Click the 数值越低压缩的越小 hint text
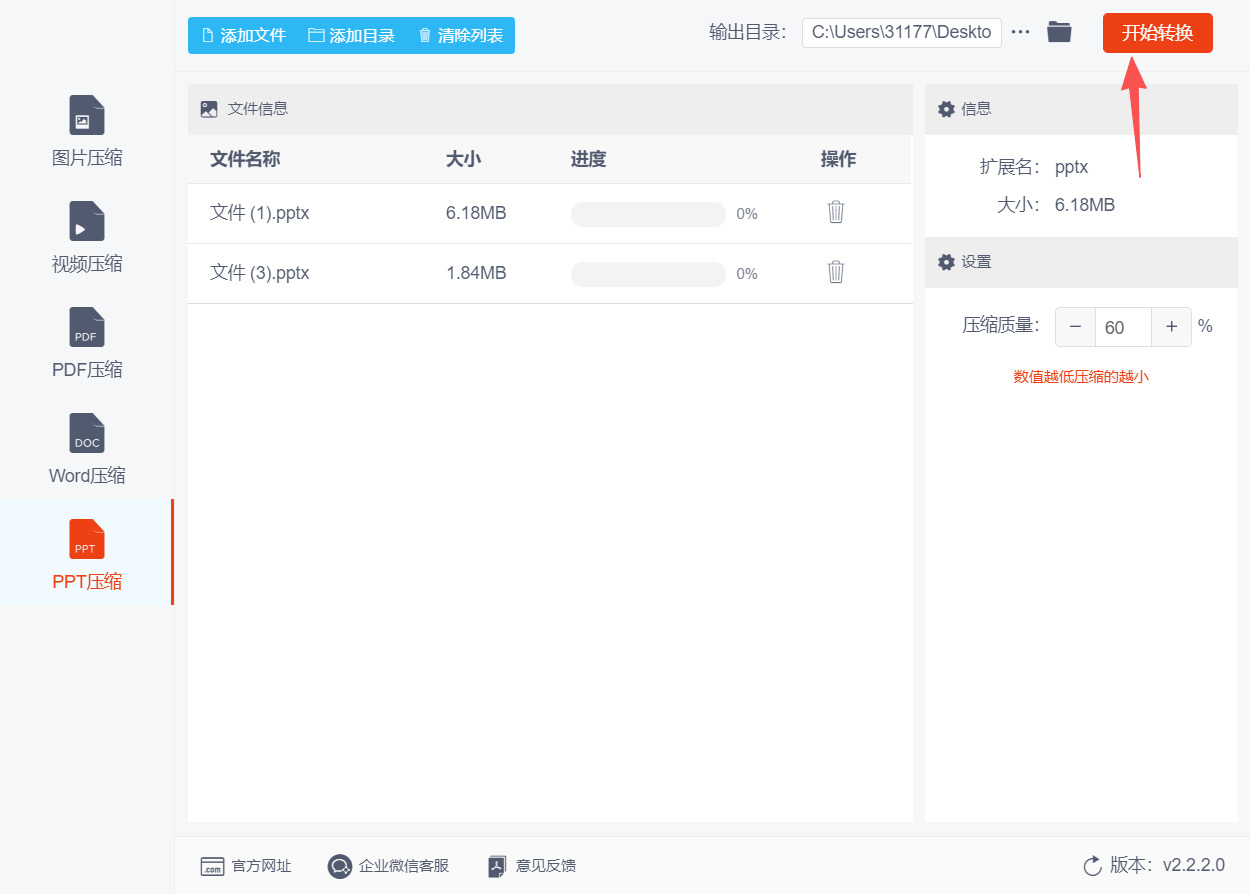Viewport: 1250px width, 894px height. (1081, 377)
